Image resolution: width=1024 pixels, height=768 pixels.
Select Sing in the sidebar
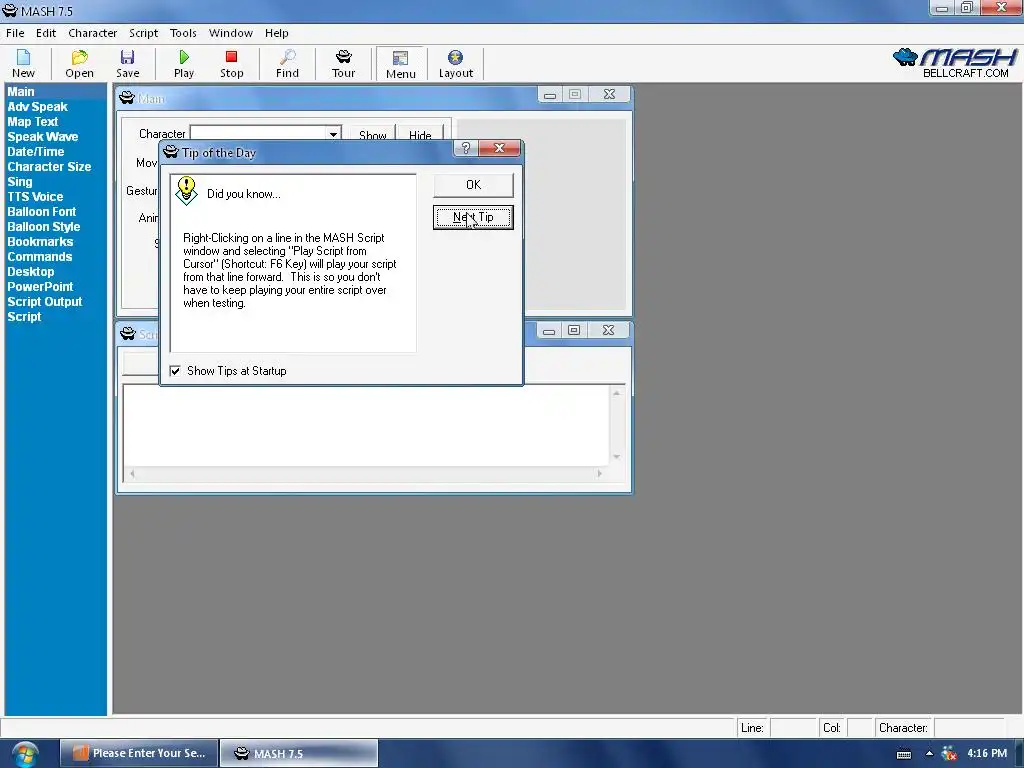tap(20, 182)
